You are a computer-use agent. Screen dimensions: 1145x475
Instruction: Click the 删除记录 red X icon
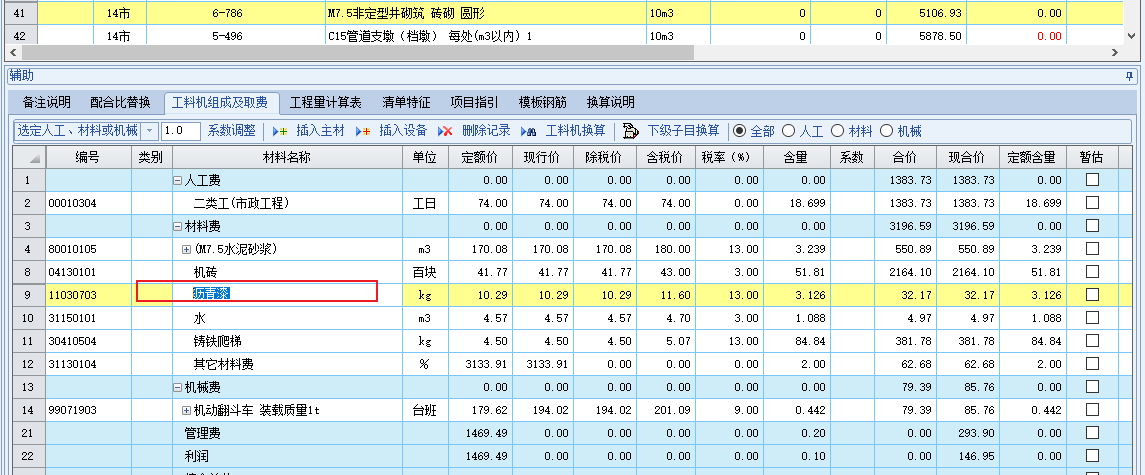tap(445, 132)
